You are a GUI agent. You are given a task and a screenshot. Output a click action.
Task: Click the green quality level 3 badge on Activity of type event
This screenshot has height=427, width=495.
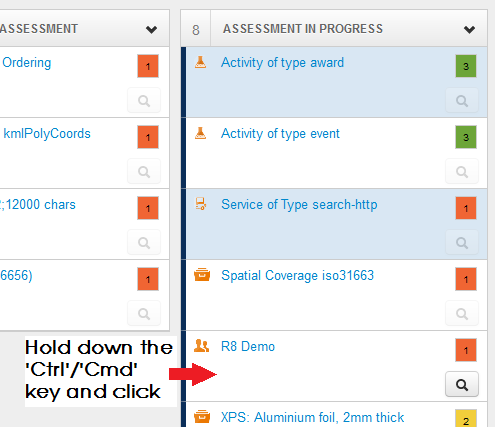(466, 137)
